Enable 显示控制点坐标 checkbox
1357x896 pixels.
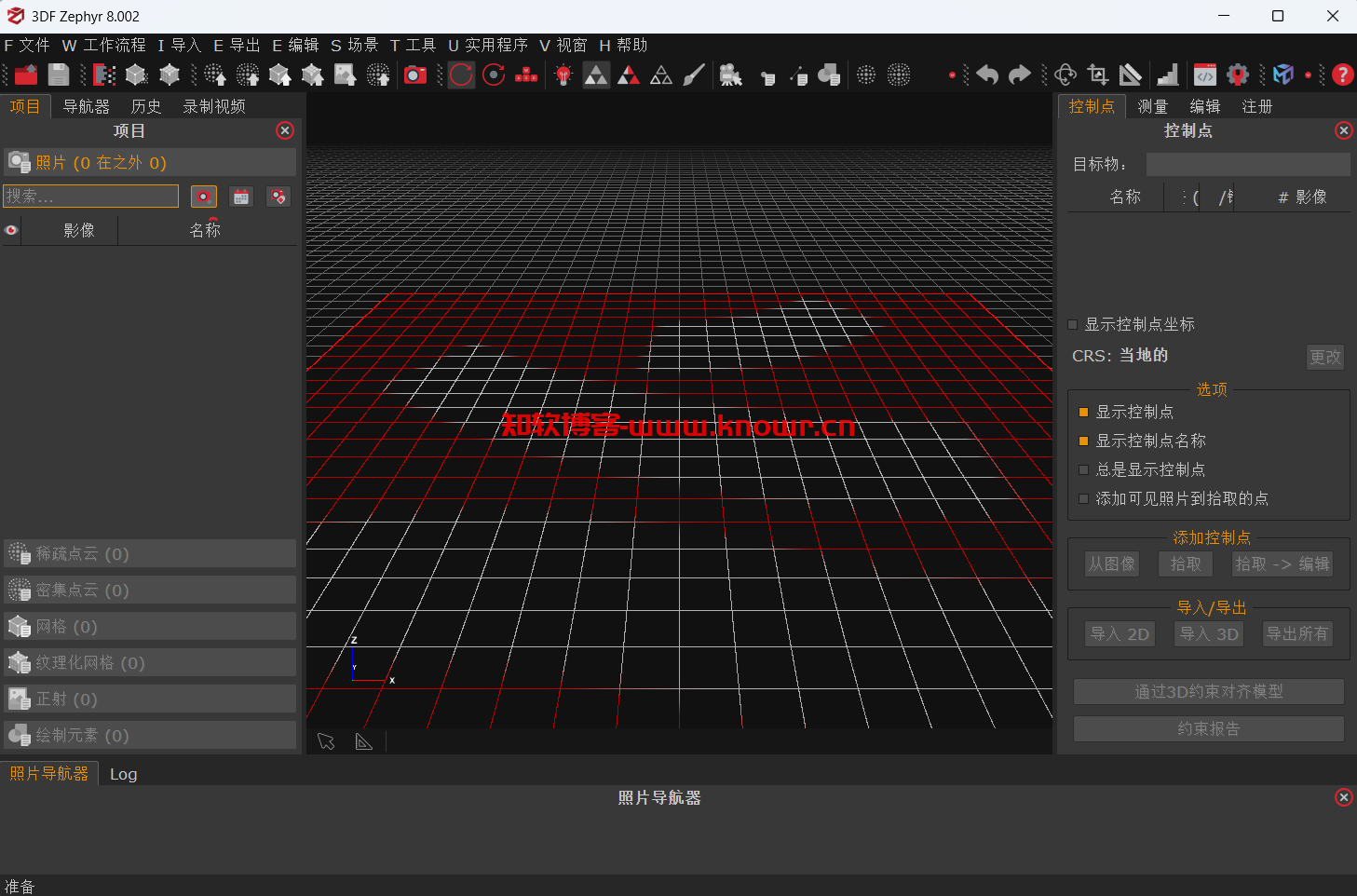tap(1072, 325)
